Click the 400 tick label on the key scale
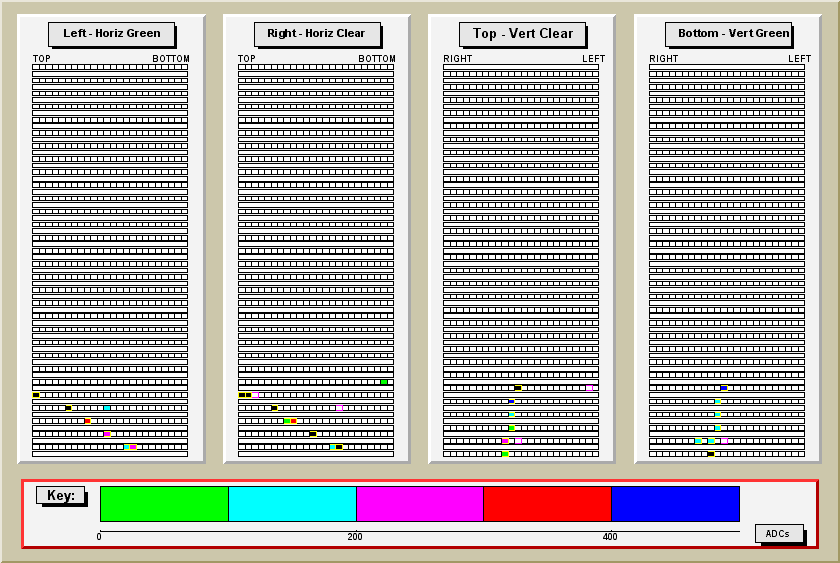The width and height of the screenshot is (840, 563). click(610, 537)
